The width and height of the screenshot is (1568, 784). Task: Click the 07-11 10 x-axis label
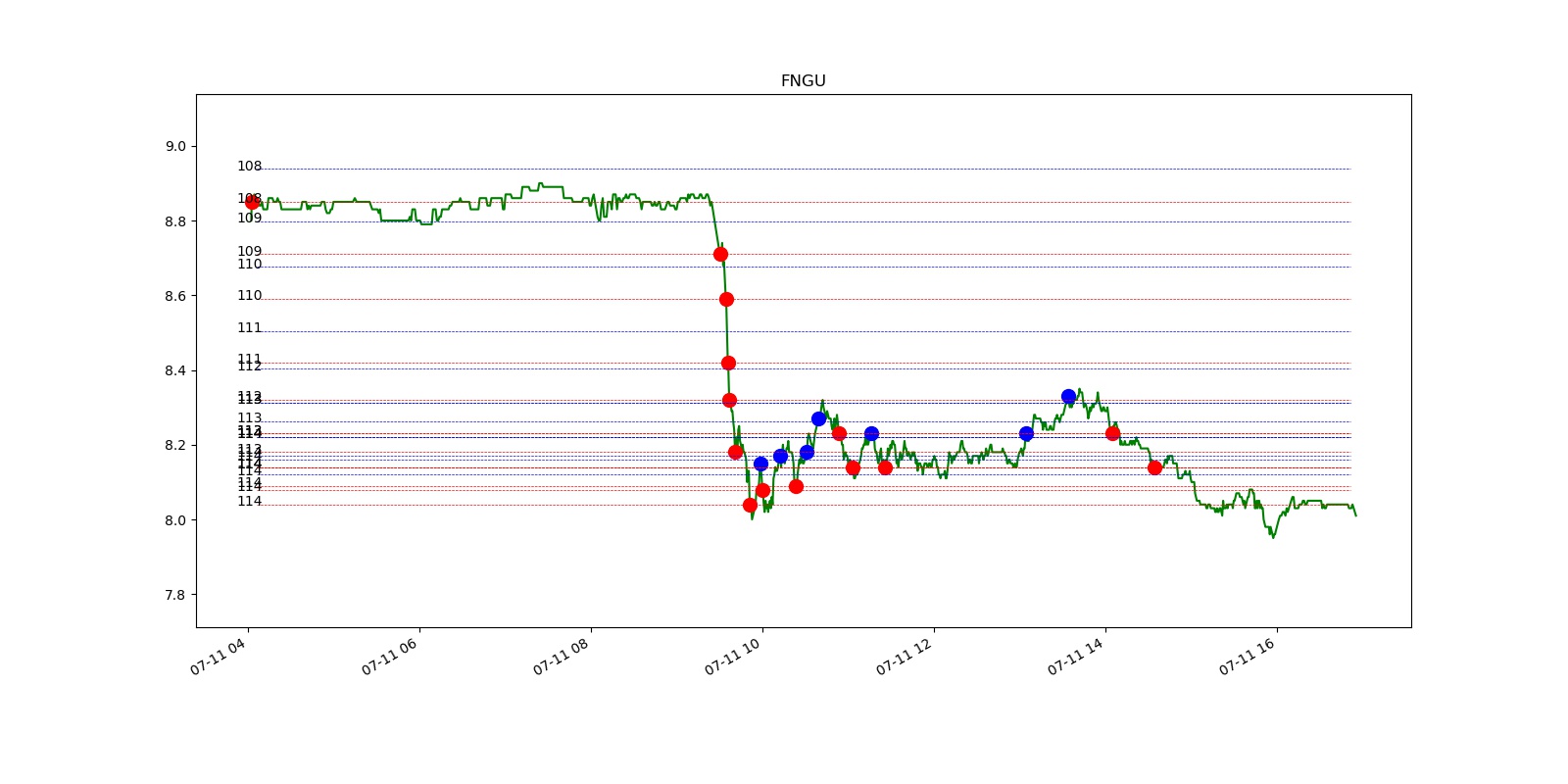(x=732, y=657)
